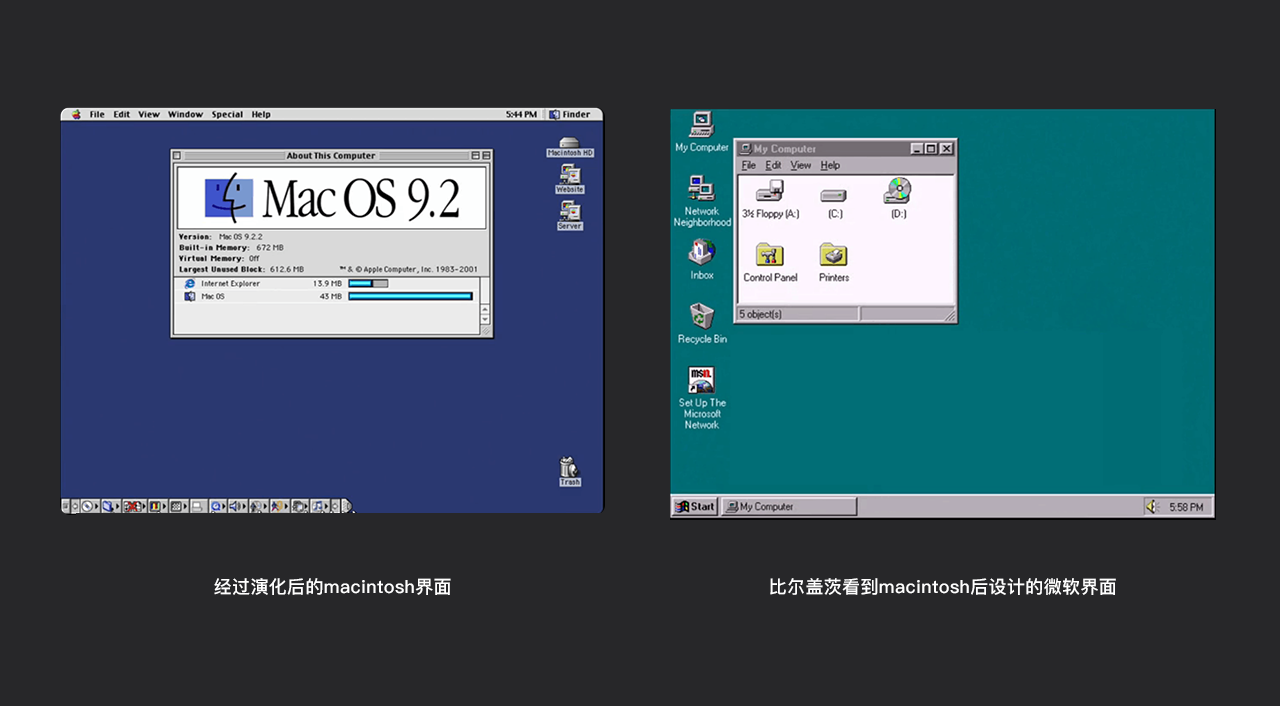Click My Computer taskbar button
Image resolution: width=1280 pixels, height=706 pixels.
tap(789, 507)
